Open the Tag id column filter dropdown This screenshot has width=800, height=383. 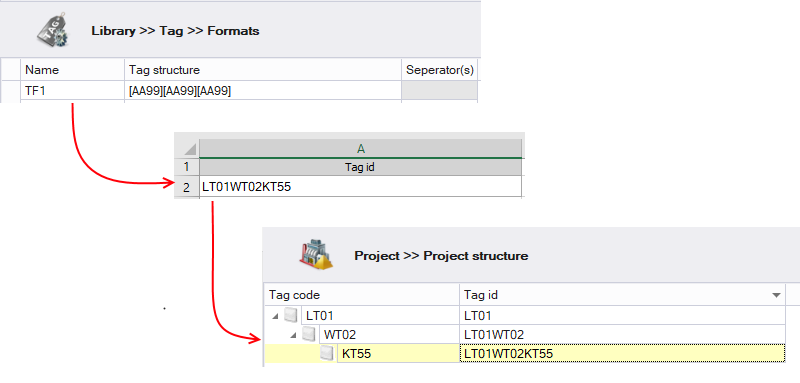(x=777, y=295)
